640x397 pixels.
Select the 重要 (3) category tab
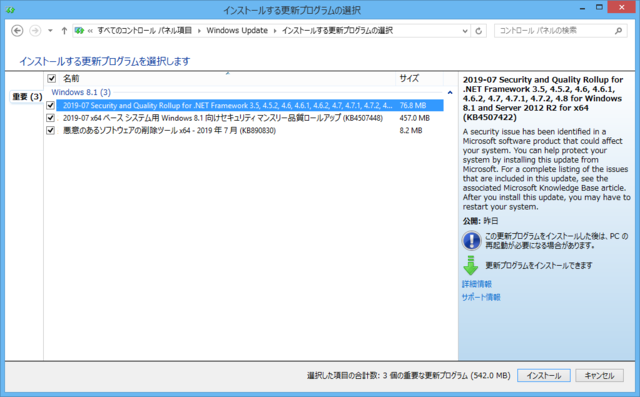coord(27,97)
